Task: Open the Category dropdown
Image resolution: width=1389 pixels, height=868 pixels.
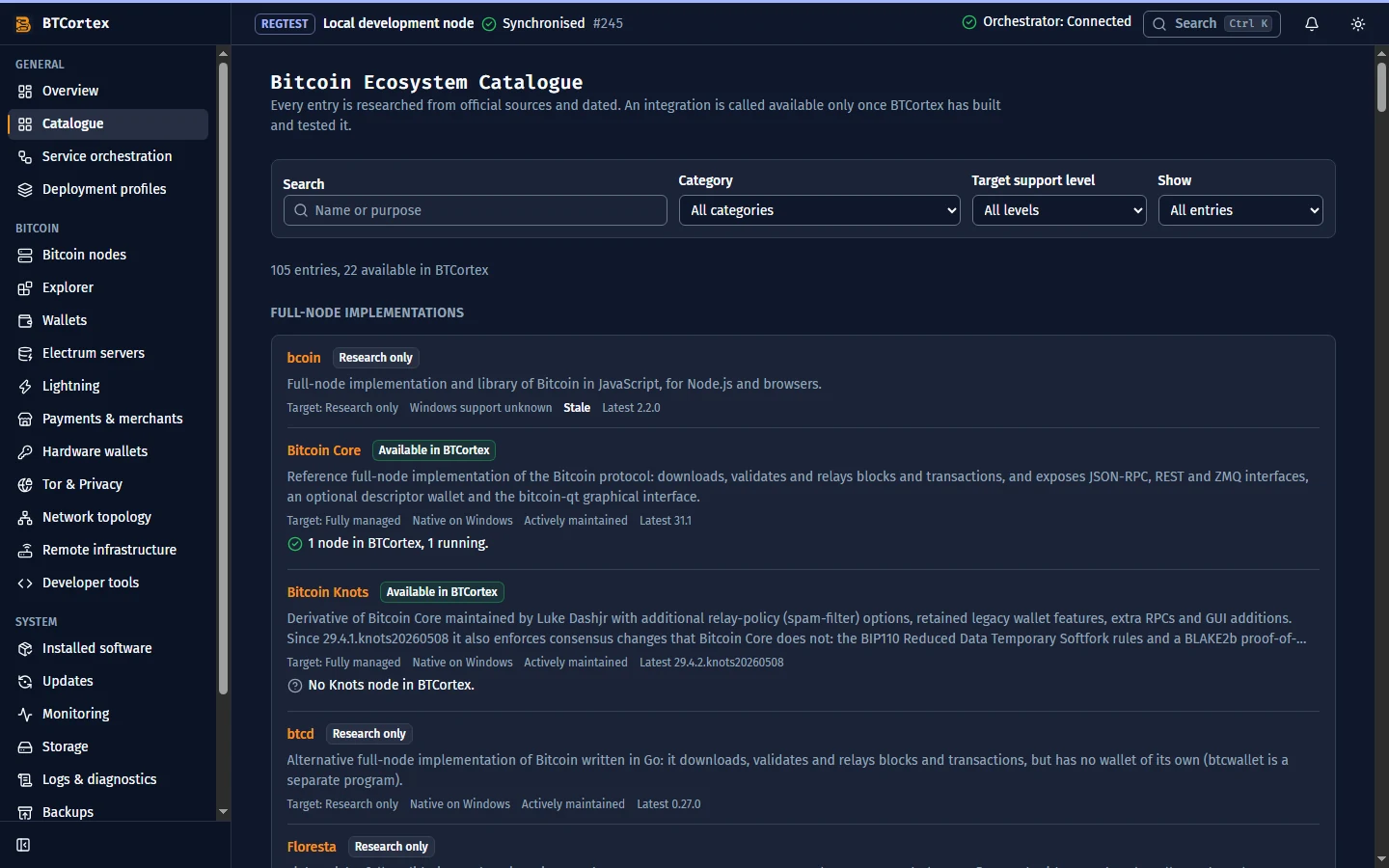Action: [819, 210]
